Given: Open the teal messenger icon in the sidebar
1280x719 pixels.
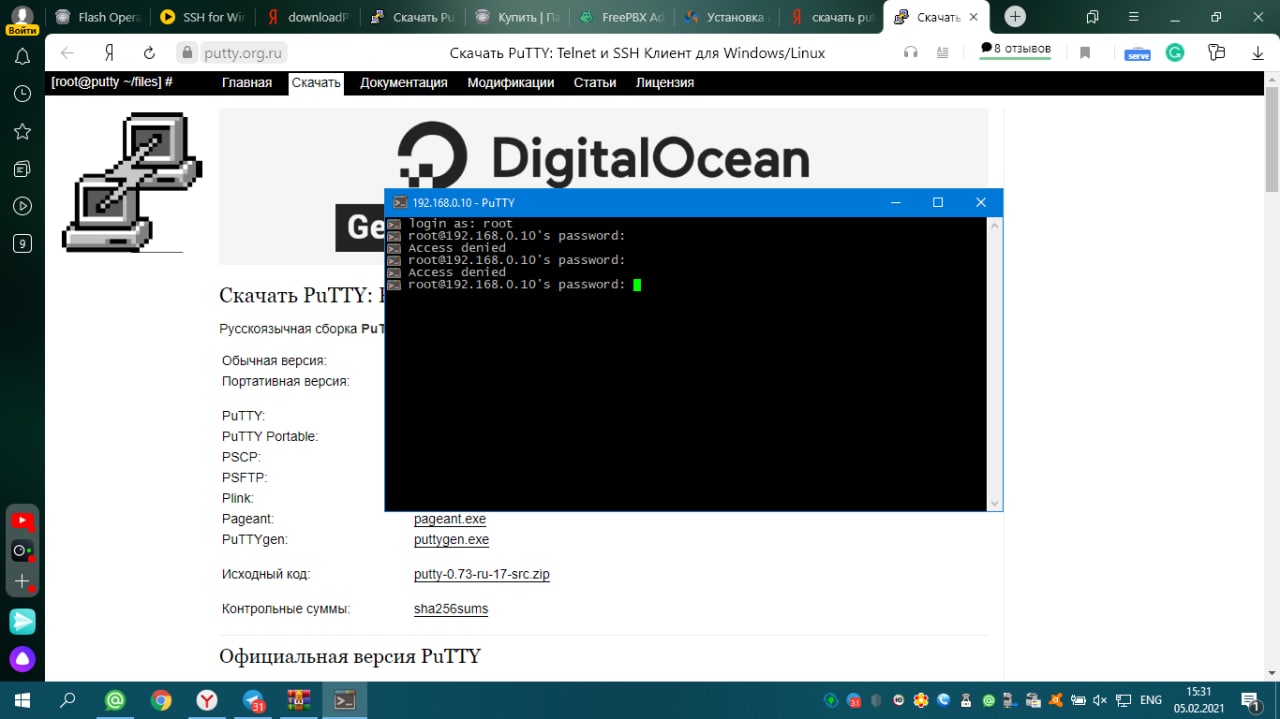Looking at the screenshot, I should tap(22, 621).
